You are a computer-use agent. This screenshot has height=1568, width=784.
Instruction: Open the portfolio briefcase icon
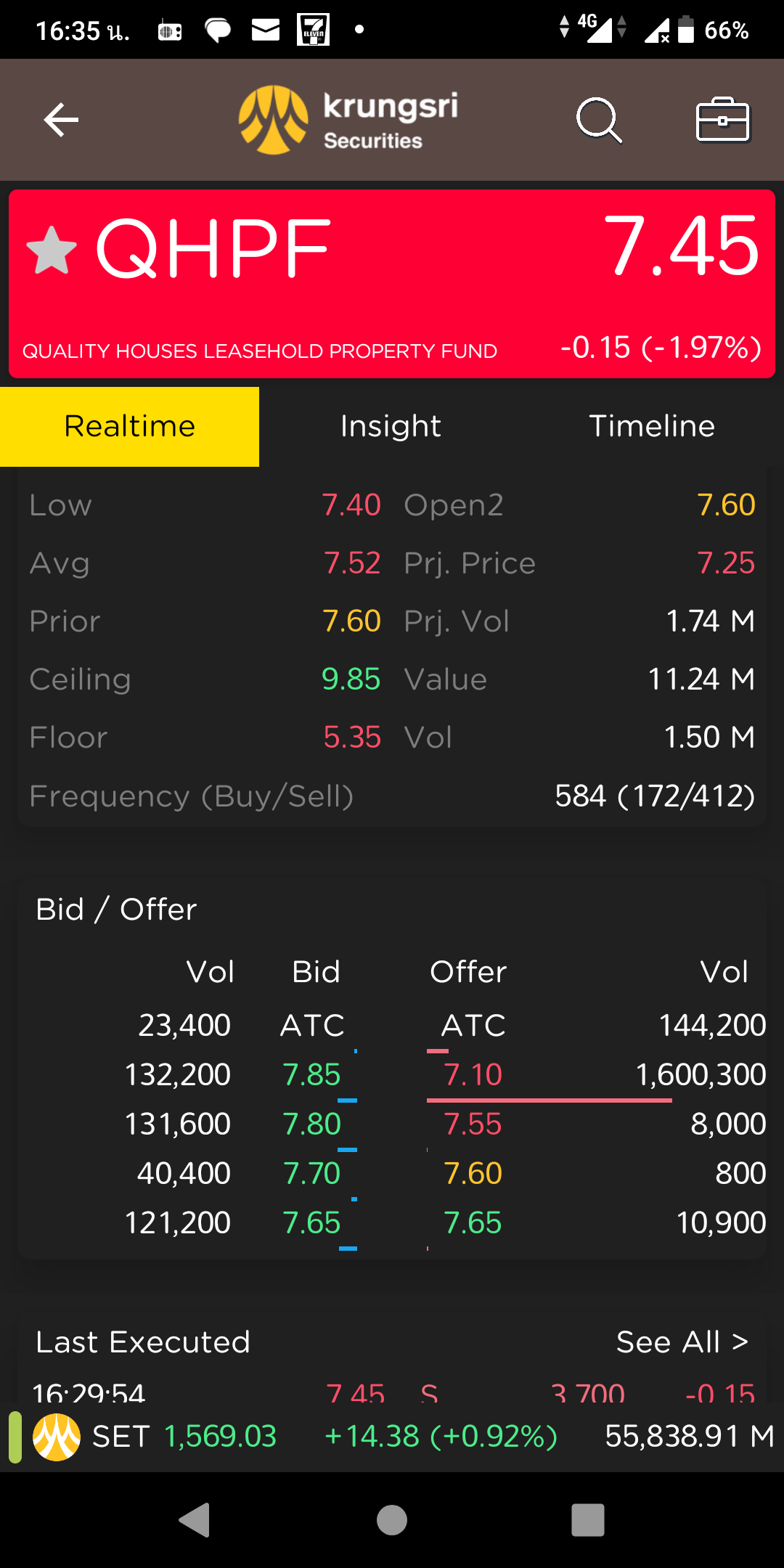(722, 120)
